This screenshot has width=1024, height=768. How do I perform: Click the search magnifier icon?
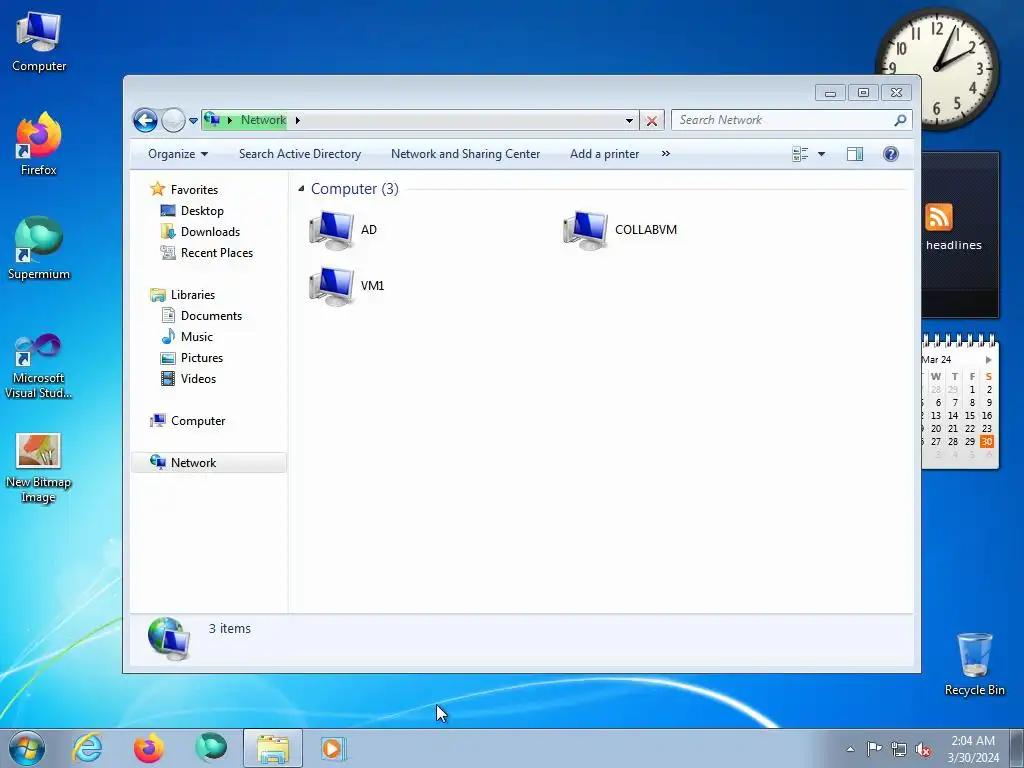(x=901, y=120)
